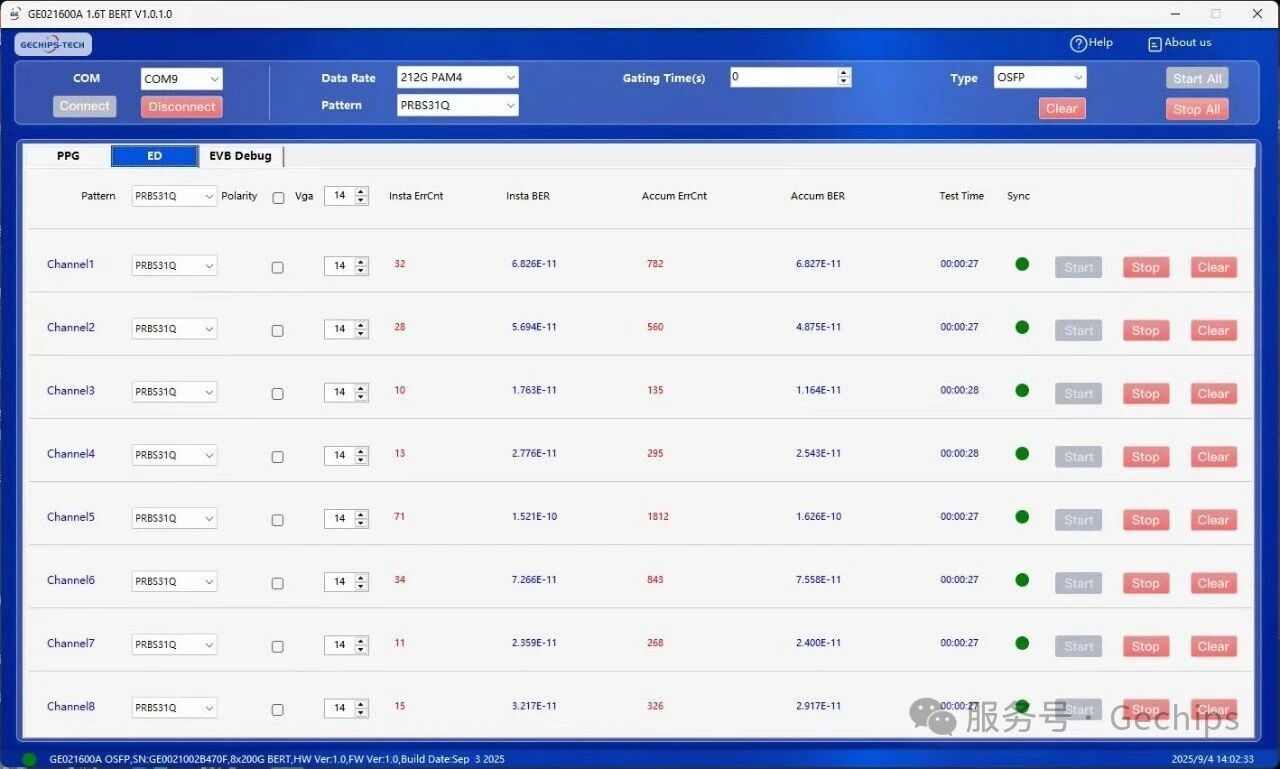Image resolution: width=1280 pixels, height=769 pixels.
Task: Open the Type OSFP dropdown
Action: point(1039,77)
